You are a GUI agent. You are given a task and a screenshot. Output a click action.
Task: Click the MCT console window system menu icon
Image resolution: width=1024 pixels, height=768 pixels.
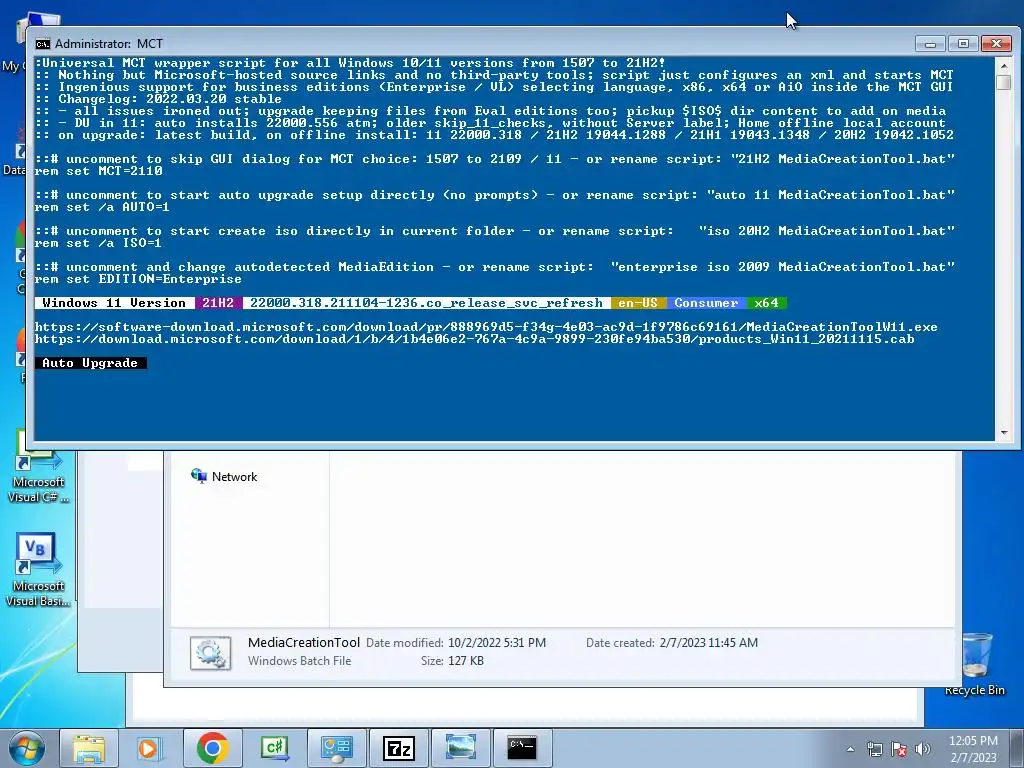(42, 44)
